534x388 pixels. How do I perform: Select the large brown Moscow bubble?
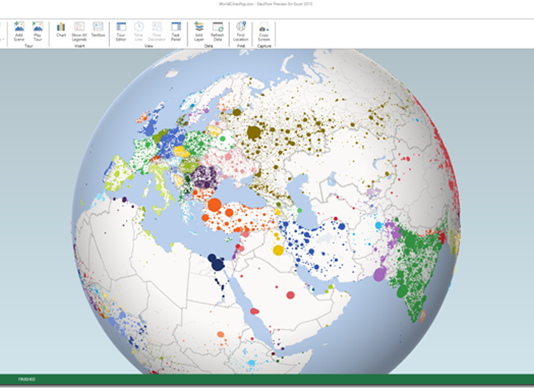pos(253,133)
